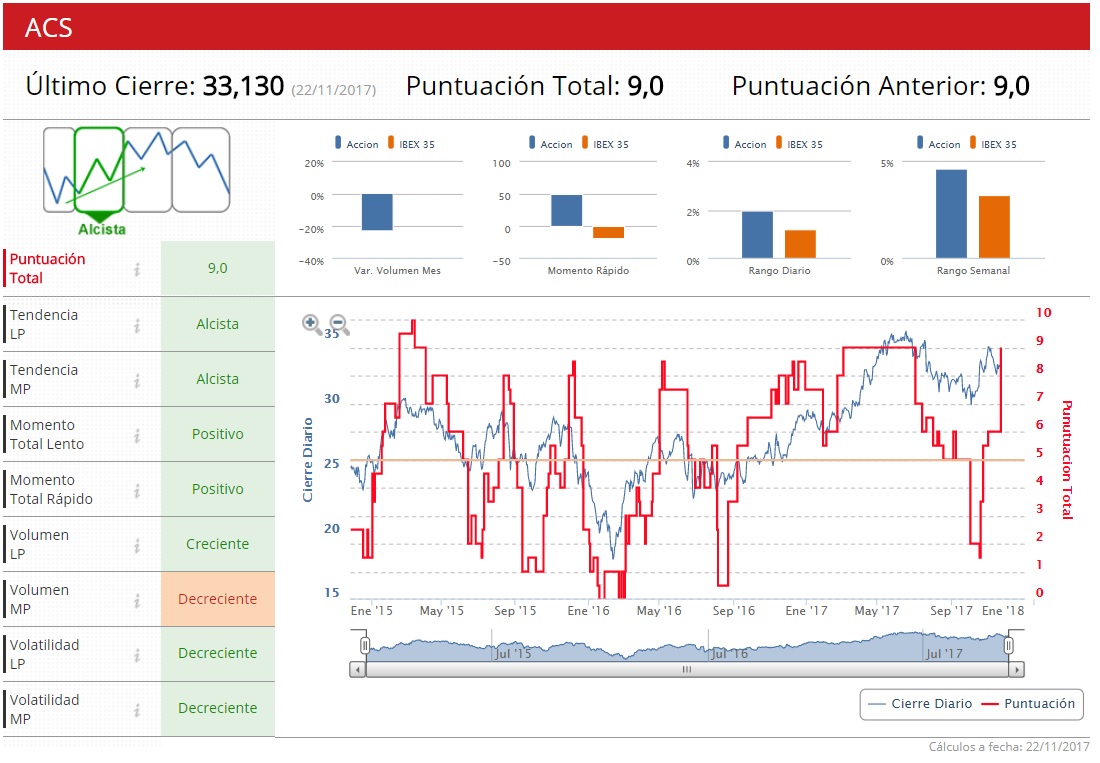Zoom in on the price chart

click(311, 324)
